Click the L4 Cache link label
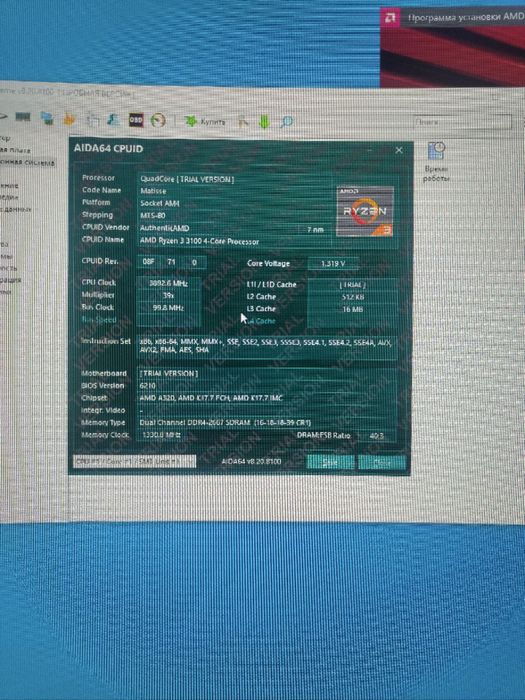Screen dimensions: 525x700 pyautogui.click(x=261, y=321)
